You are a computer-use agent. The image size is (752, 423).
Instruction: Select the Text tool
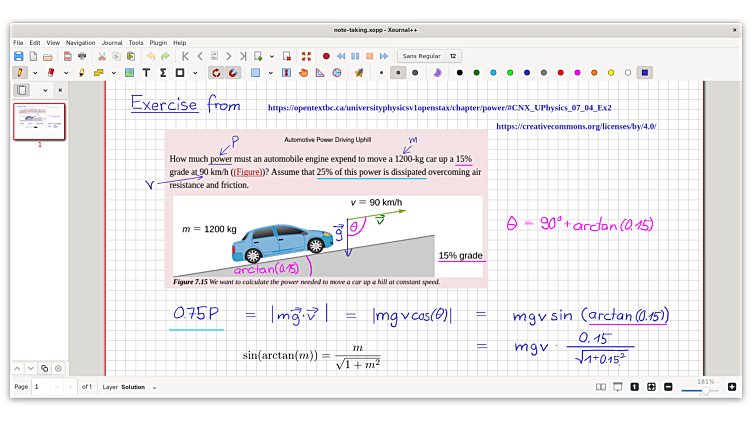tap(147, 72)
